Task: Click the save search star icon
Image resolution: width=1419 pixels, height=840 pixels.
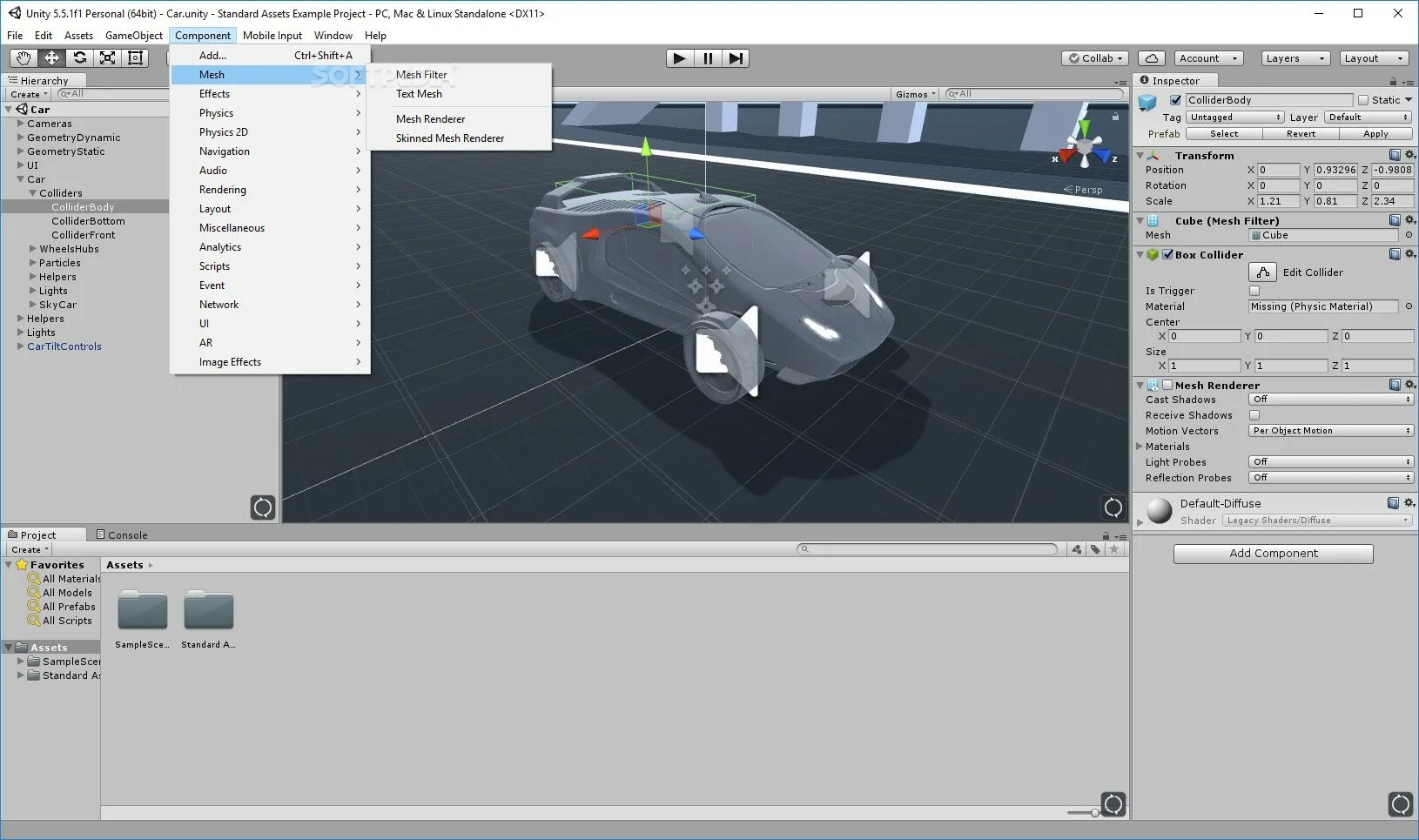Action: tap(1114, 549)
